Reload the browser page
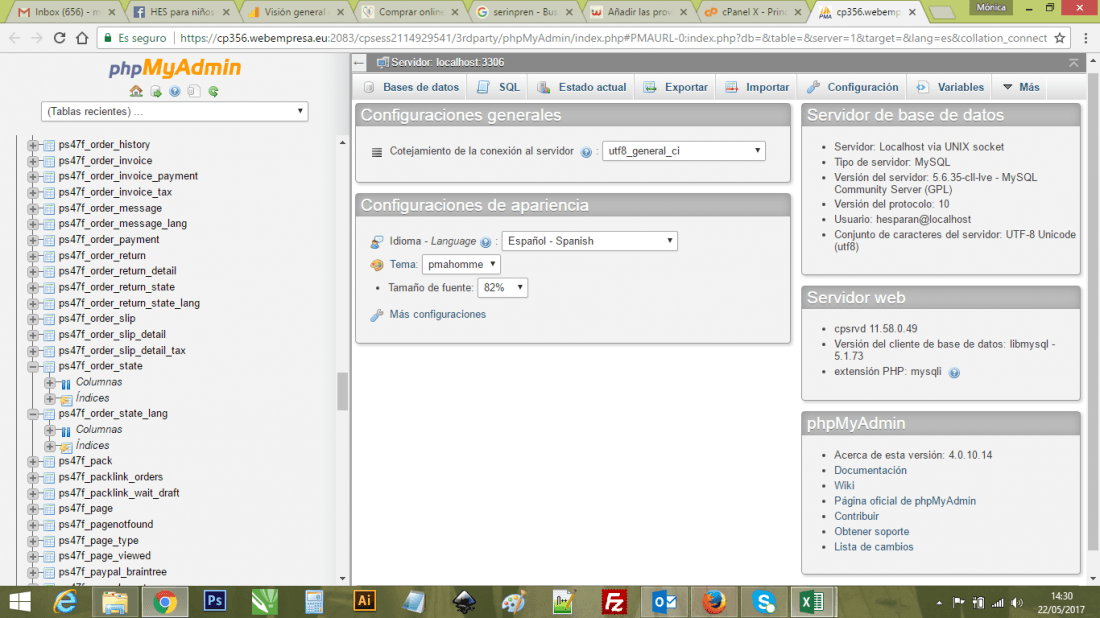The width and height of the screenshot is (1100, 618). tap(60, 38)
